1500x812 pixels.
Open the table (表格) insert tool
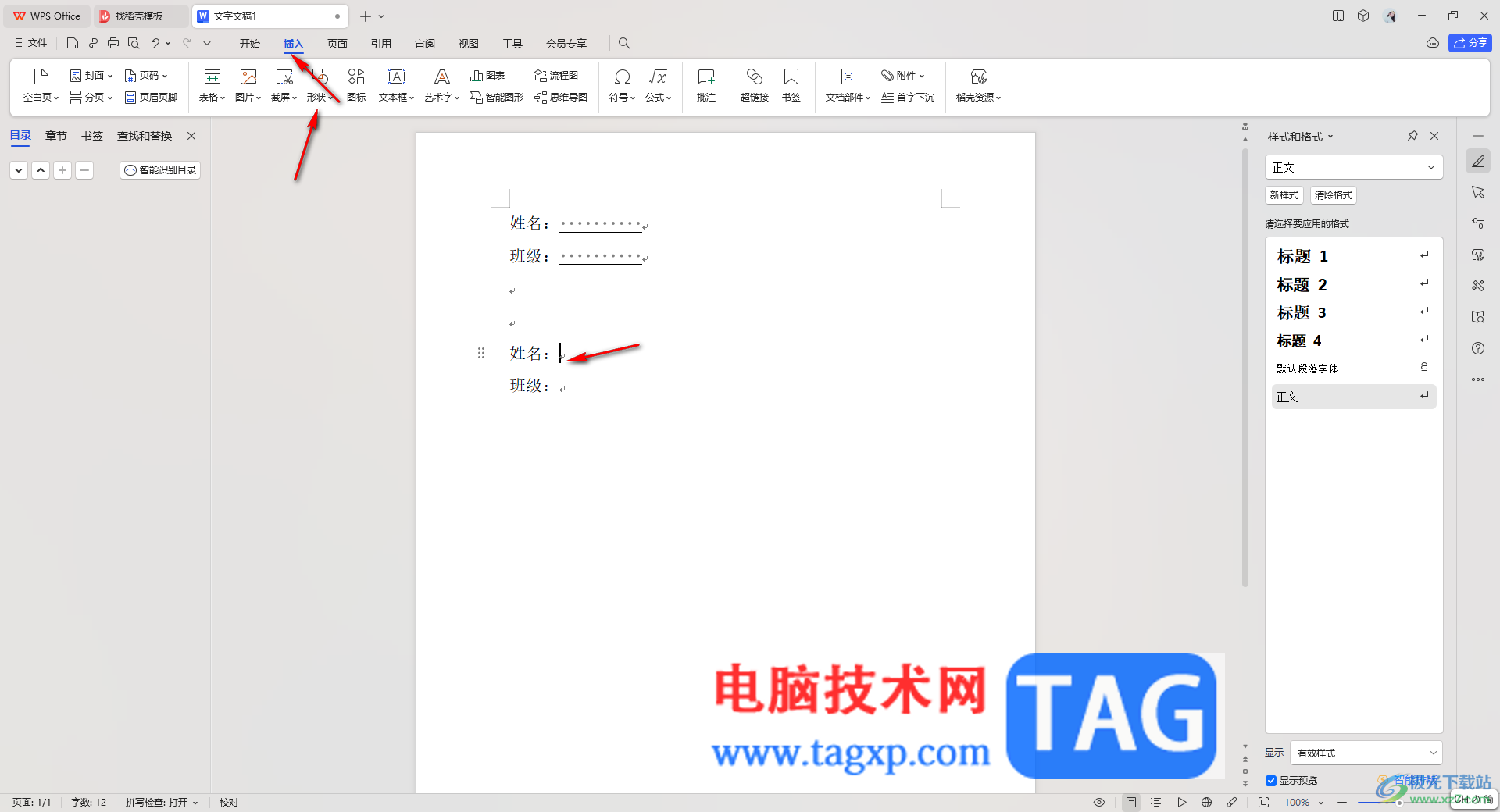pos(212,86)
